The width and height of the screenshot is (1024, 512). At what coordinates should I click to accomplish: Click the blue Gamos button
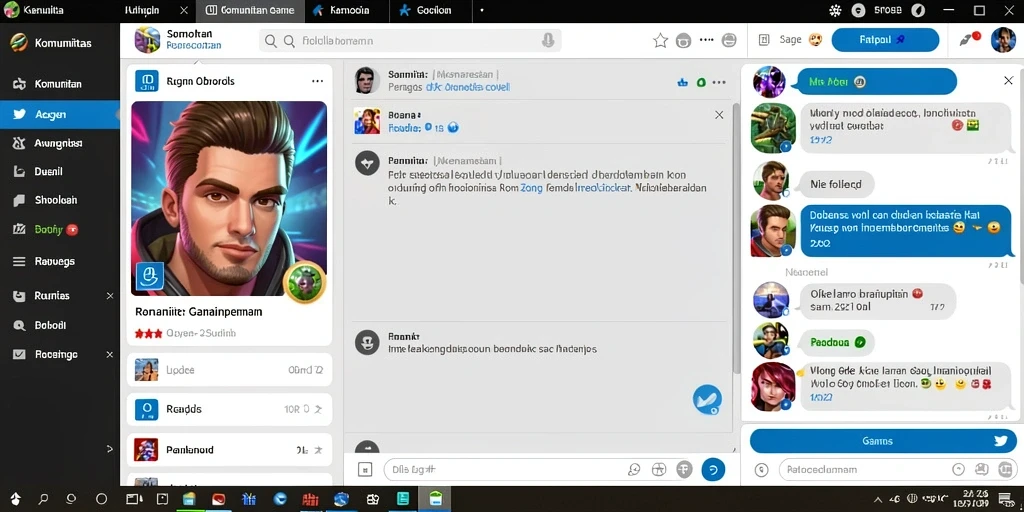pyautogui.click(x=880, y=441)
